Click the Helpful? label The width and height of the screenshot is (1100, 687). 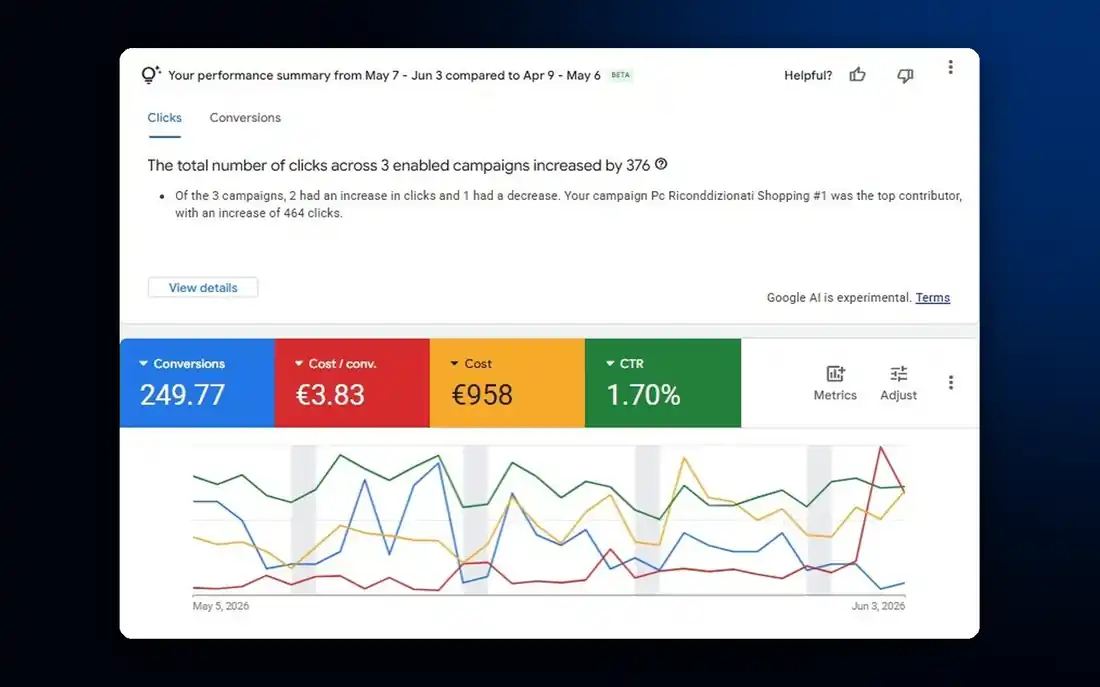tap(808, 75)
